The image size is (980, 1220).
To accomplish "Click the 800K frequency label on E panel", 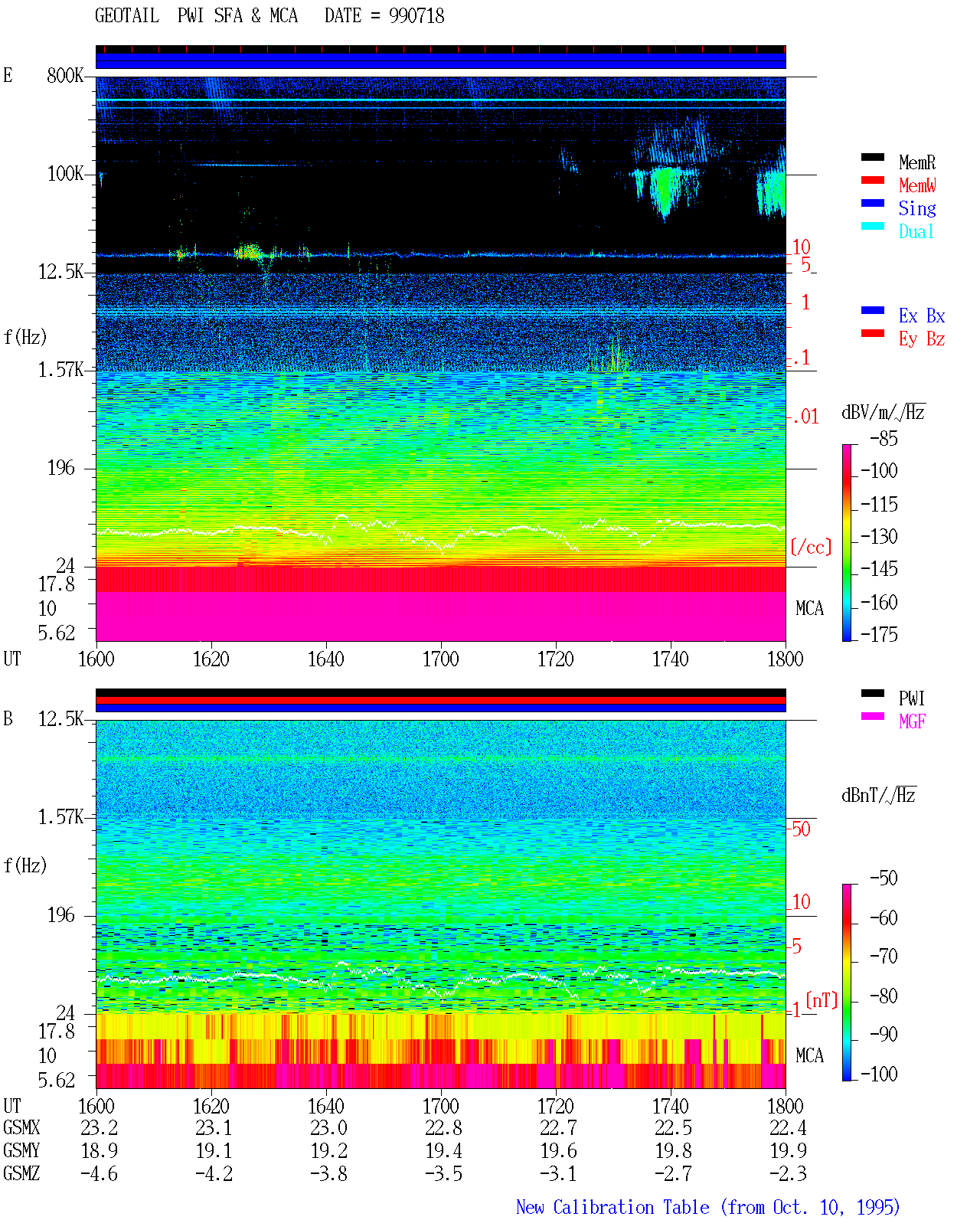I will point(65,76).
